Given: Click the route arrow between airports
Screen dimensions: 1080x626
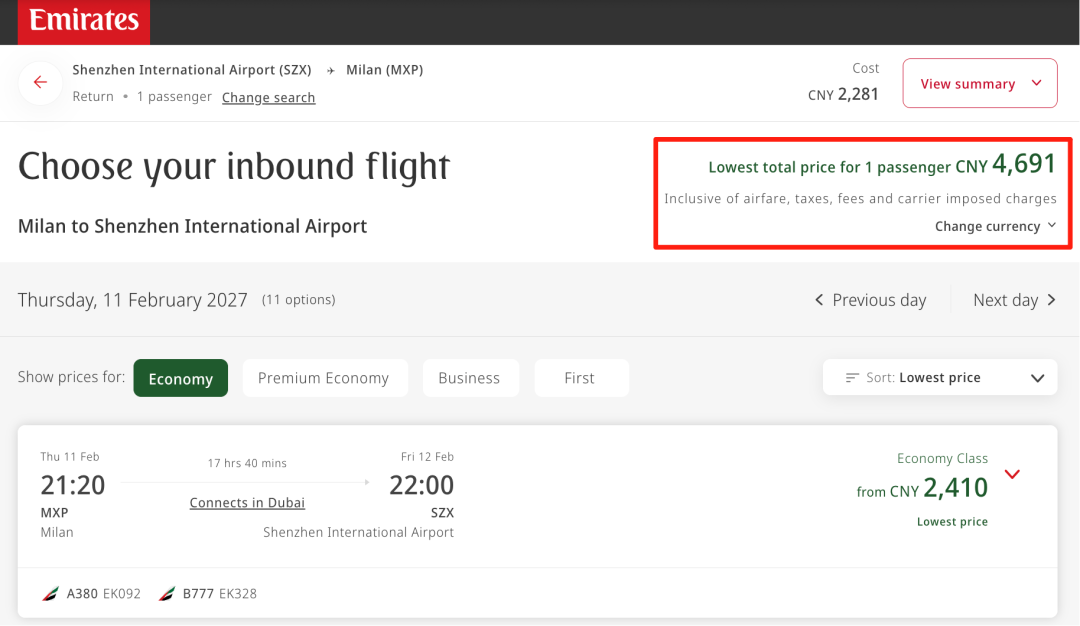Looking at the screenshot, I should click(x=330, y=71).
